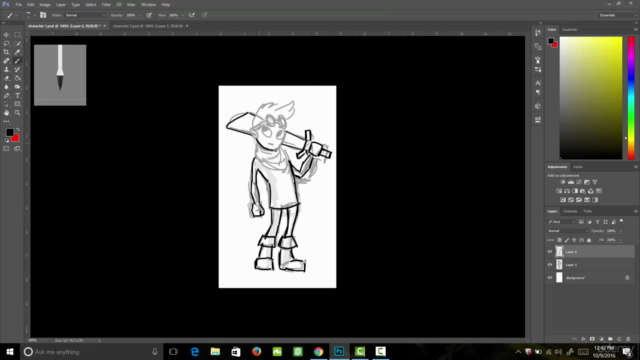Select the Zoom tool

pyautogui.click(x=17, y=113)
